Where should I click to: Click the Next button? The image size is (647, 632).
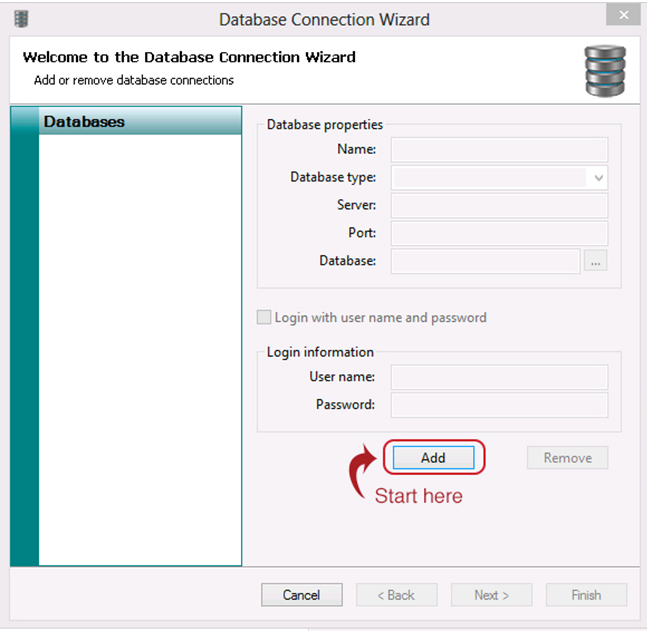(491, 595)
